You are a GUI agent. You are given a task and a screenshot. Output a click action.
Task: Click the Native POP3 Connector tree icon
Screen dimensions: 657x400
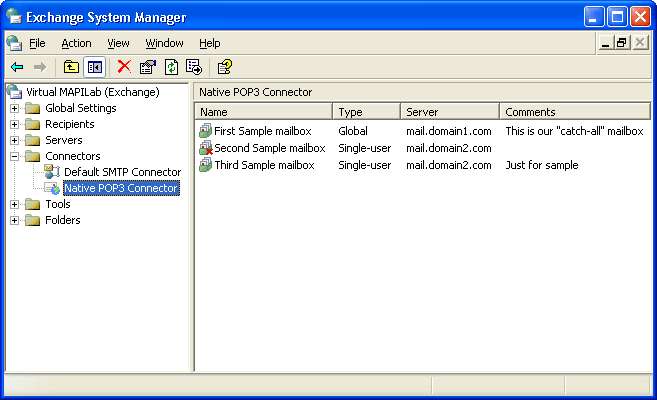pos(52,188)
